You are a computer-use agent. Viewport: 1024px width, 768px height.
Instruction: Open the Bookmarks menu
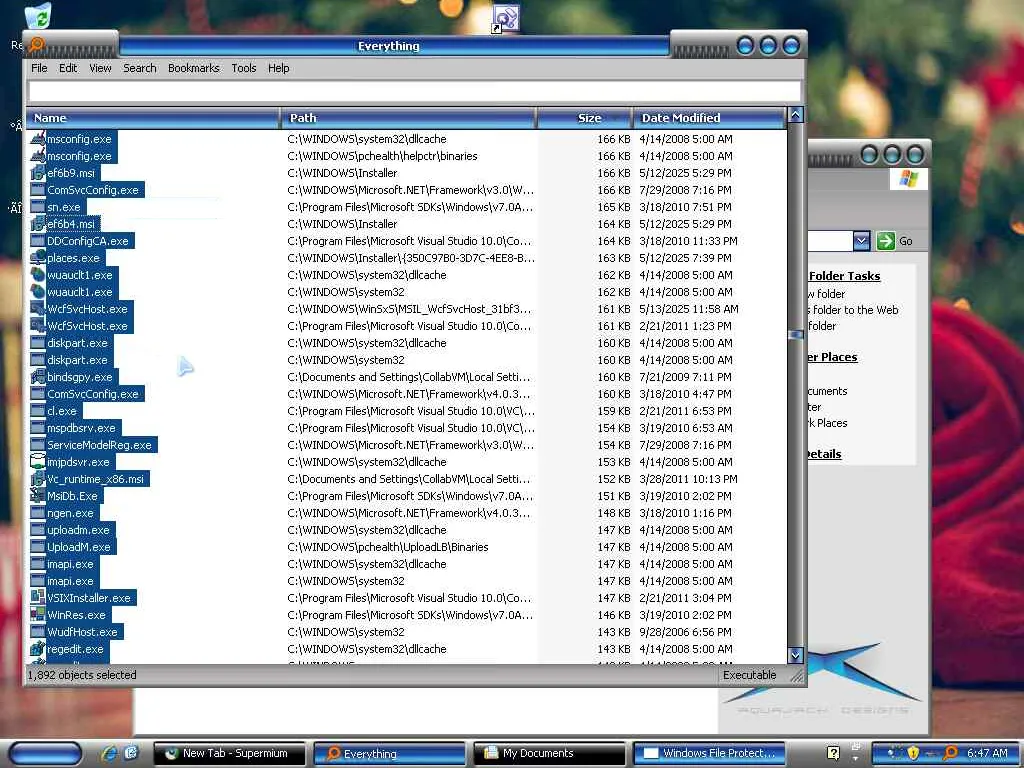pos(193,68)
